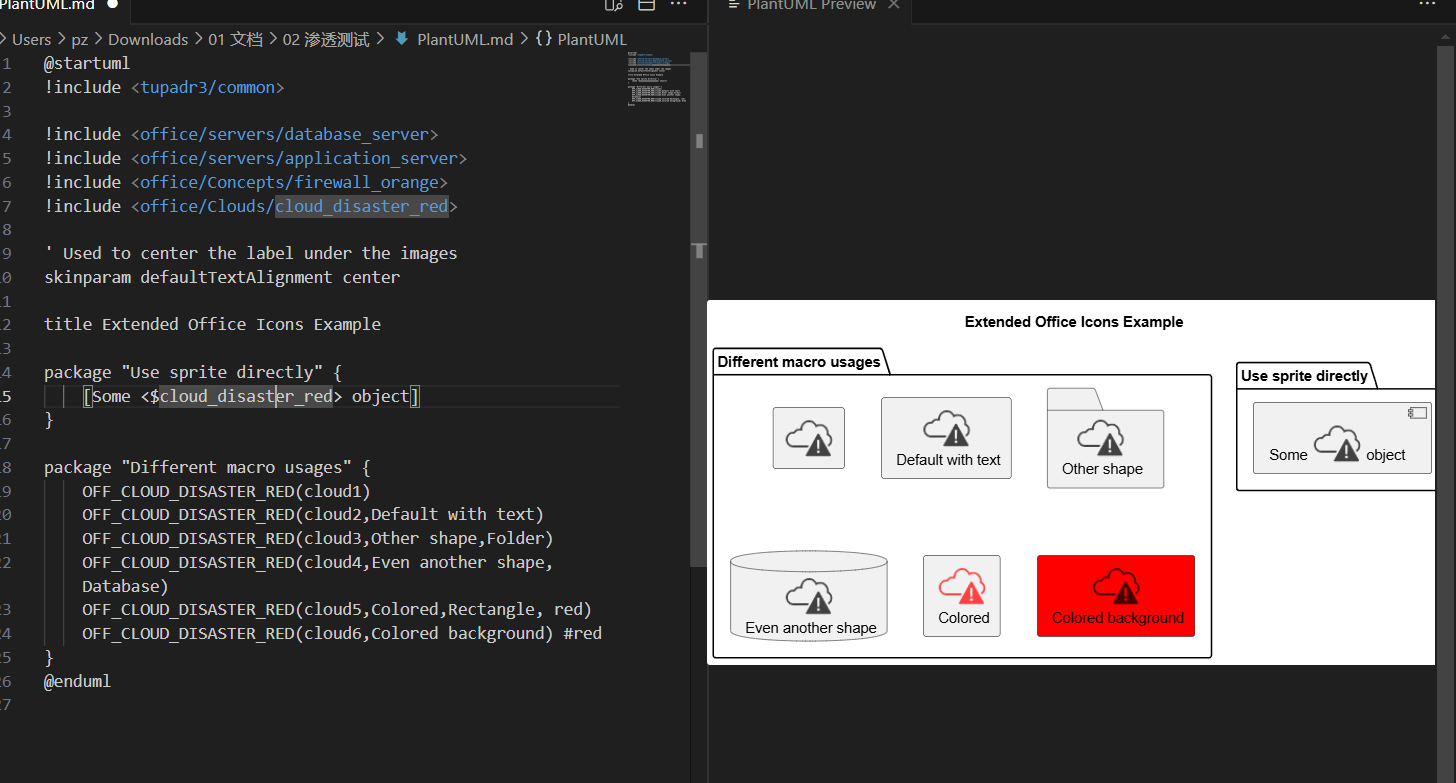
Task: Click the cloud disaster icon without label
Action: 809,438
